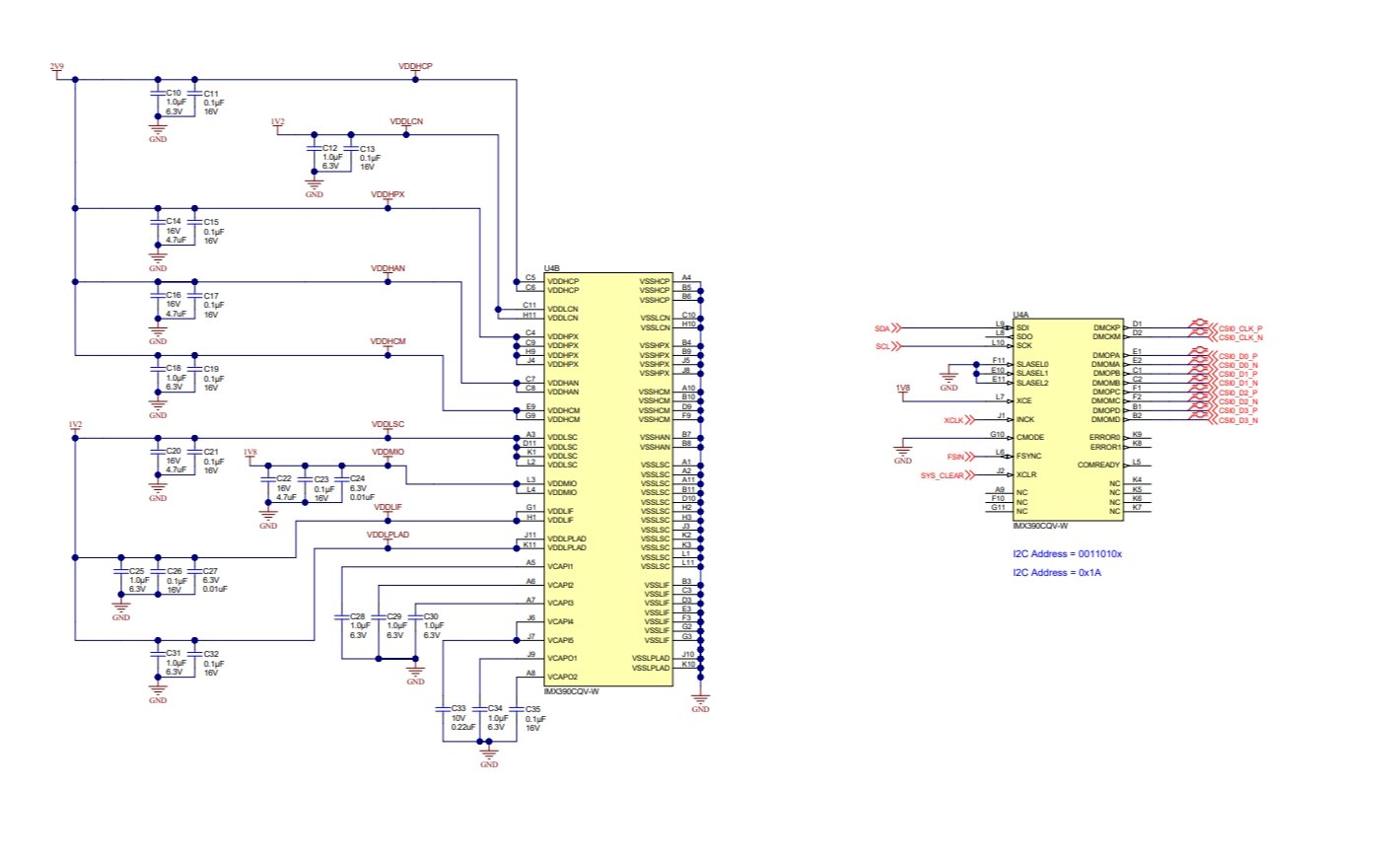
Task: Click the COMREADY pin name on U4A
Action: click(1098, 465)
